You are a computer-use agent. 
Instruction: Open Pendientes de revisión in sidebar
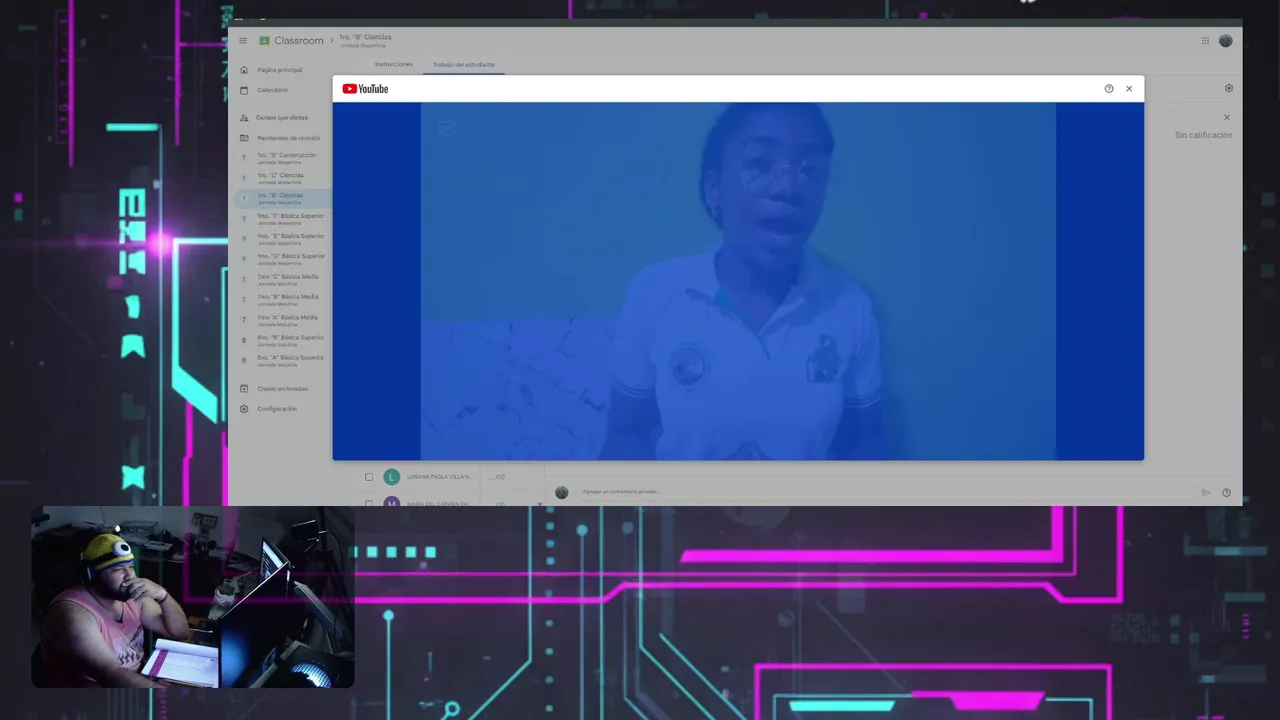pos(288,138)
